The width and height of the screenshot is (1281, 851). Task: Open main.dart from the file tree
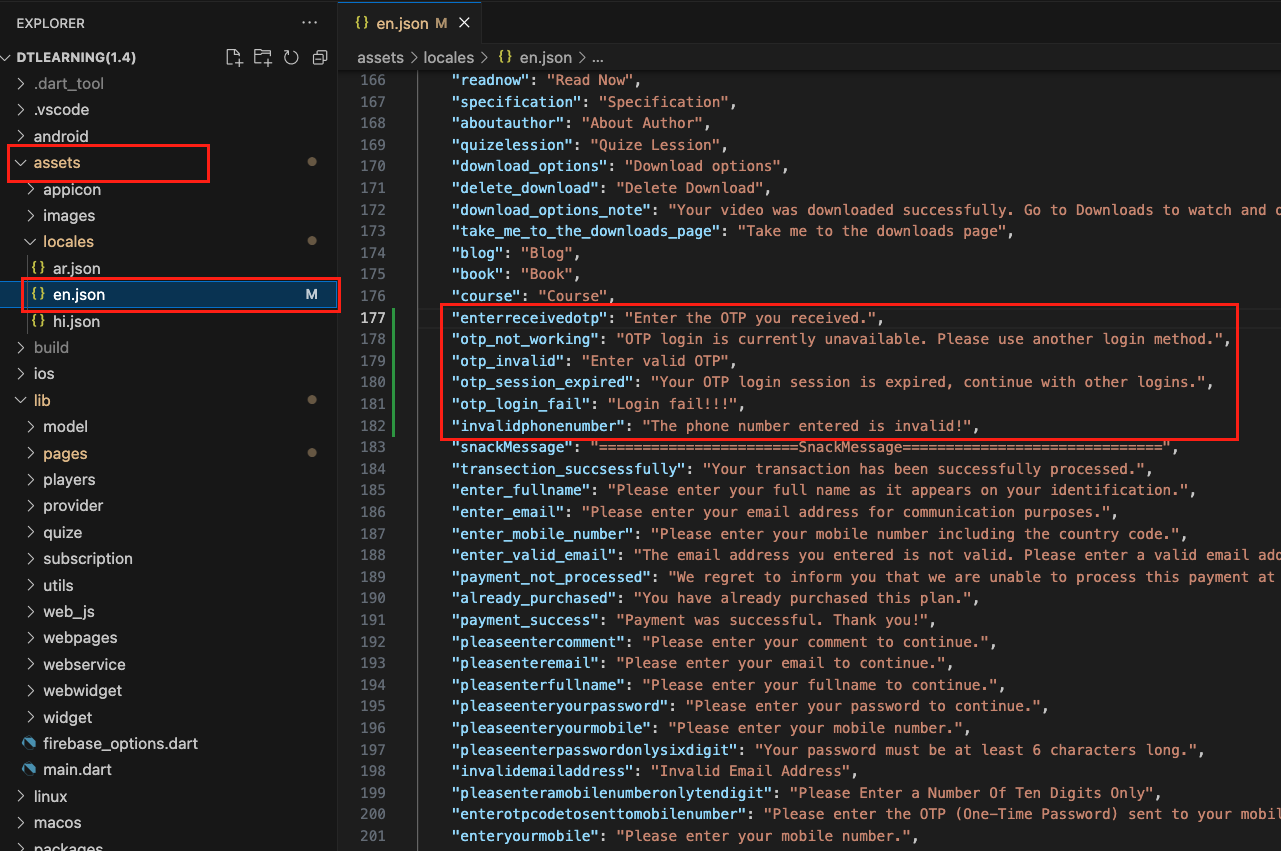pos(77,769)
